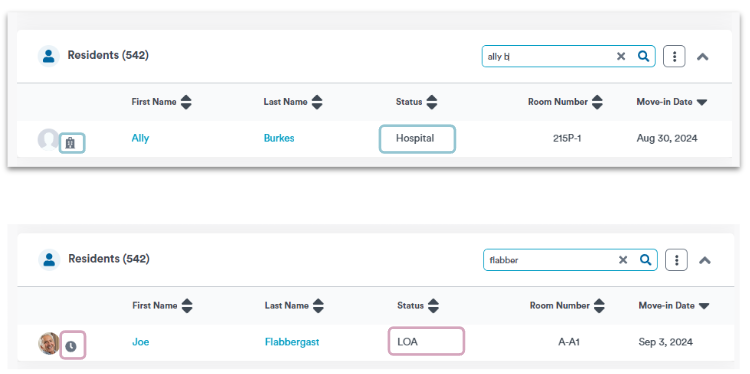Open the three-dot options menu in the bottom Residents panel
The image size is (750, 374).
click(x=676, y=260)
